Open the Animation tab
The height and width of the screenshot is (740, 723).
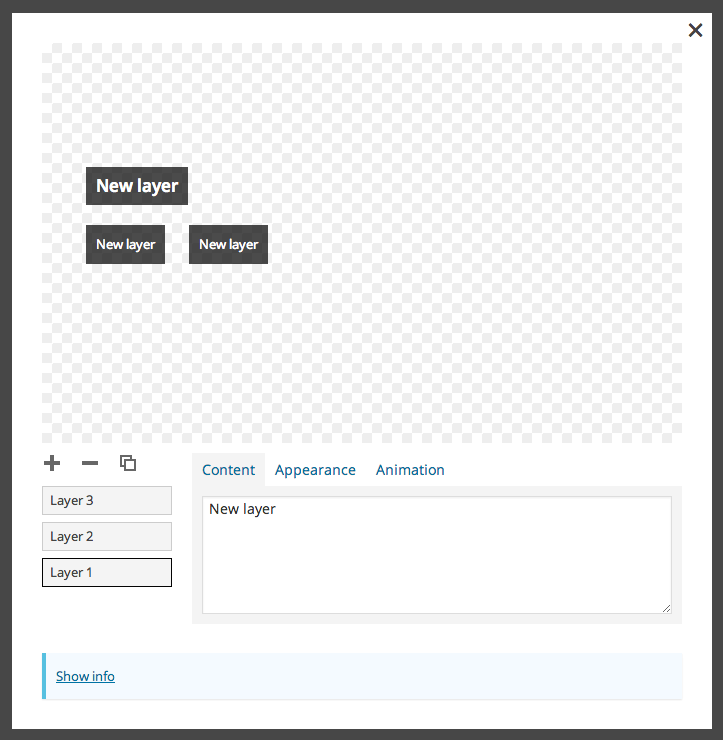(x=410, y=470)
